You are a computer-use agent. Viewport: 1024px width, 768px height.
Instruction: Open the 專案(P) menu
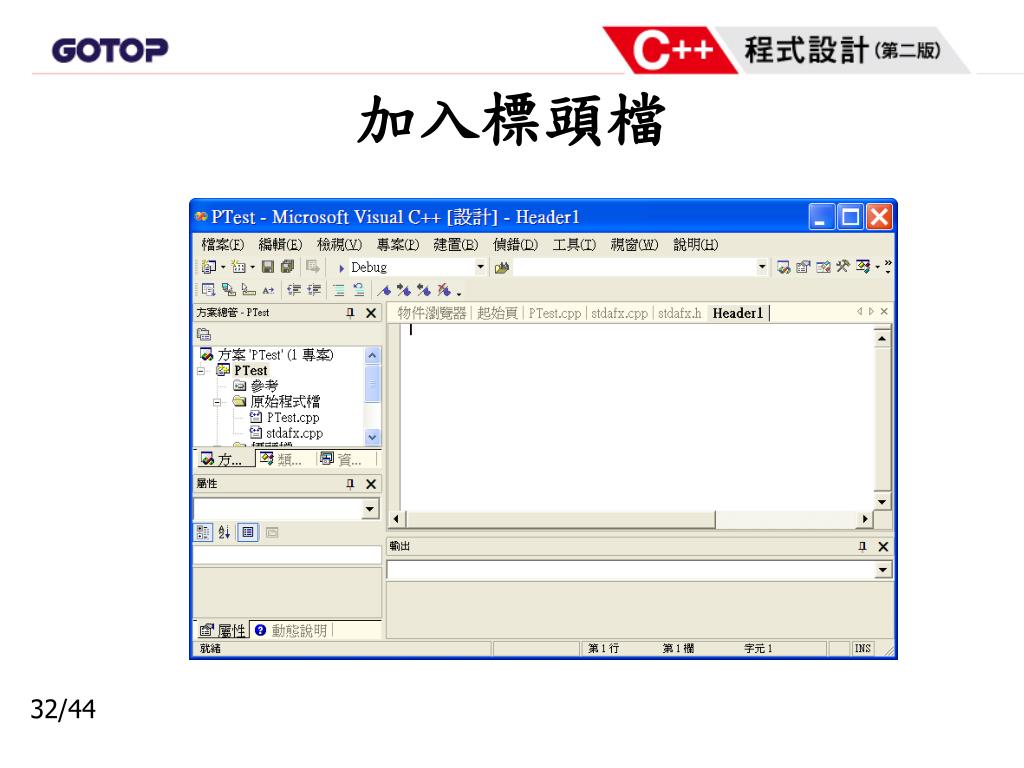coord(398,245)
